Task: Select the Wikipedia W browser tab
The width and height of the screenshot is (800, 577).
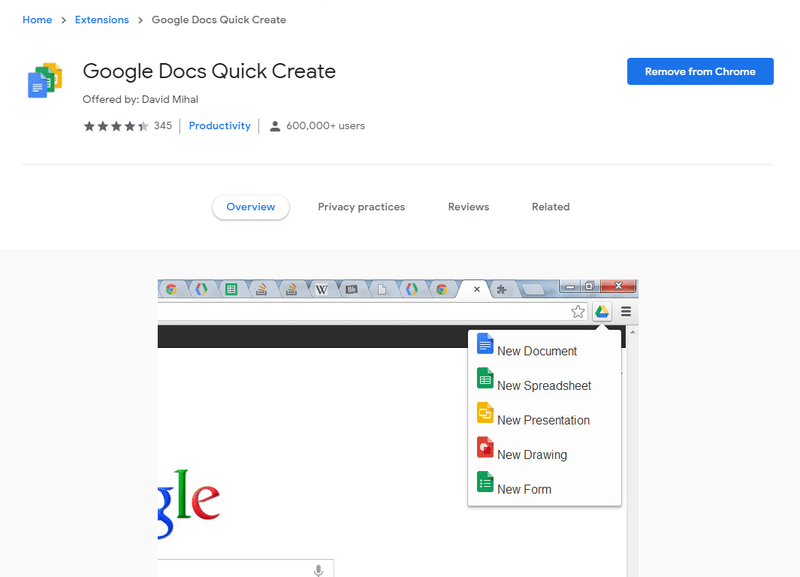Action: click(321, 289)
